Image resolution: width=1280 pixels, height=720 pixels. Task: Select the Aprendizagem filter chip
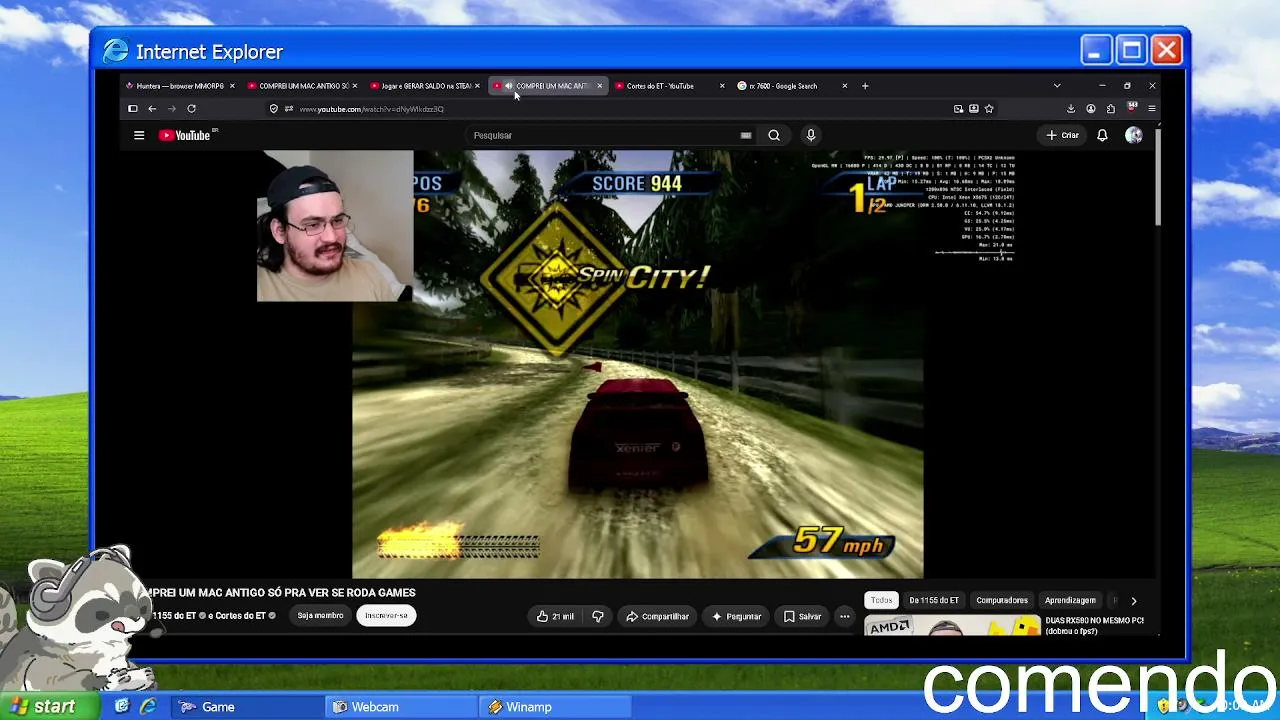pyautogui.click(x=1070, y=600)
